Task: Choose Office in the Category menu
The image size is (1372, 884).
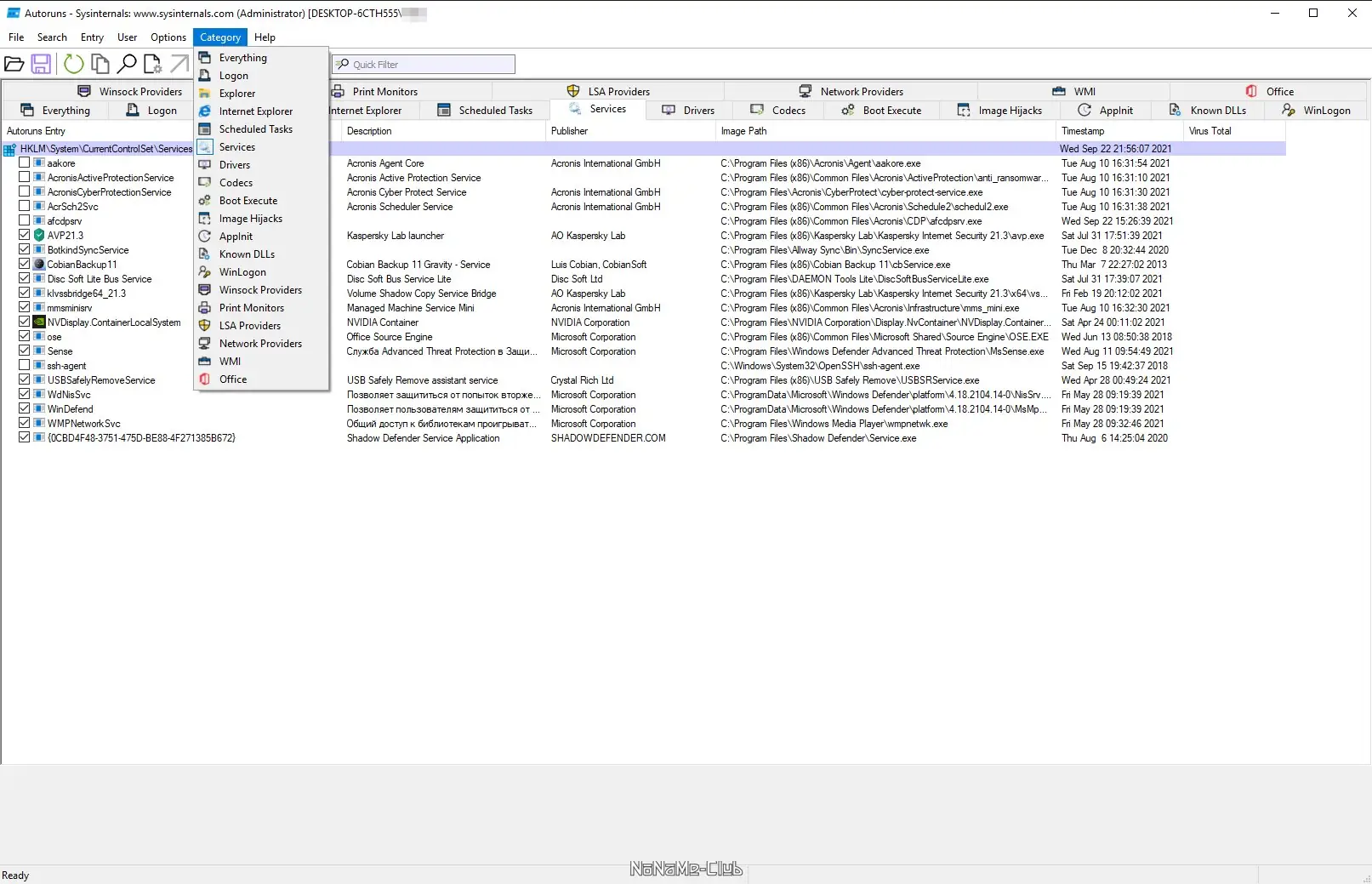Action: (262, 379)
